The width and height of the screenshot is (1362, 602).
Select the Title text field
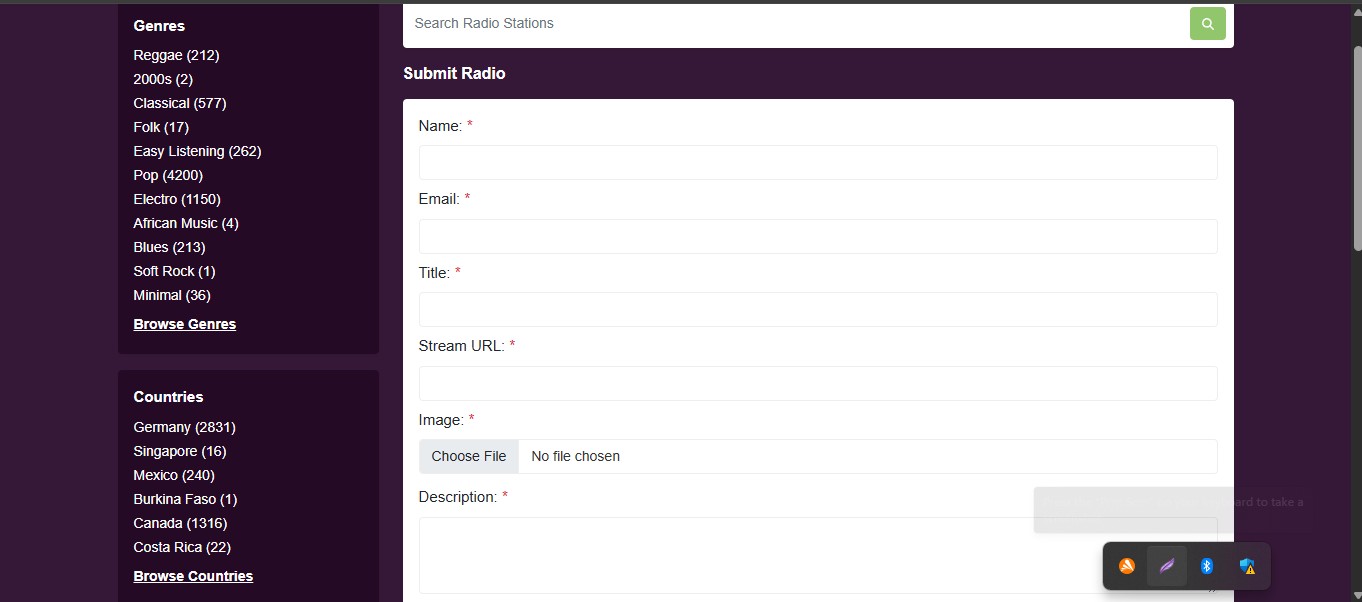[817, 309]
